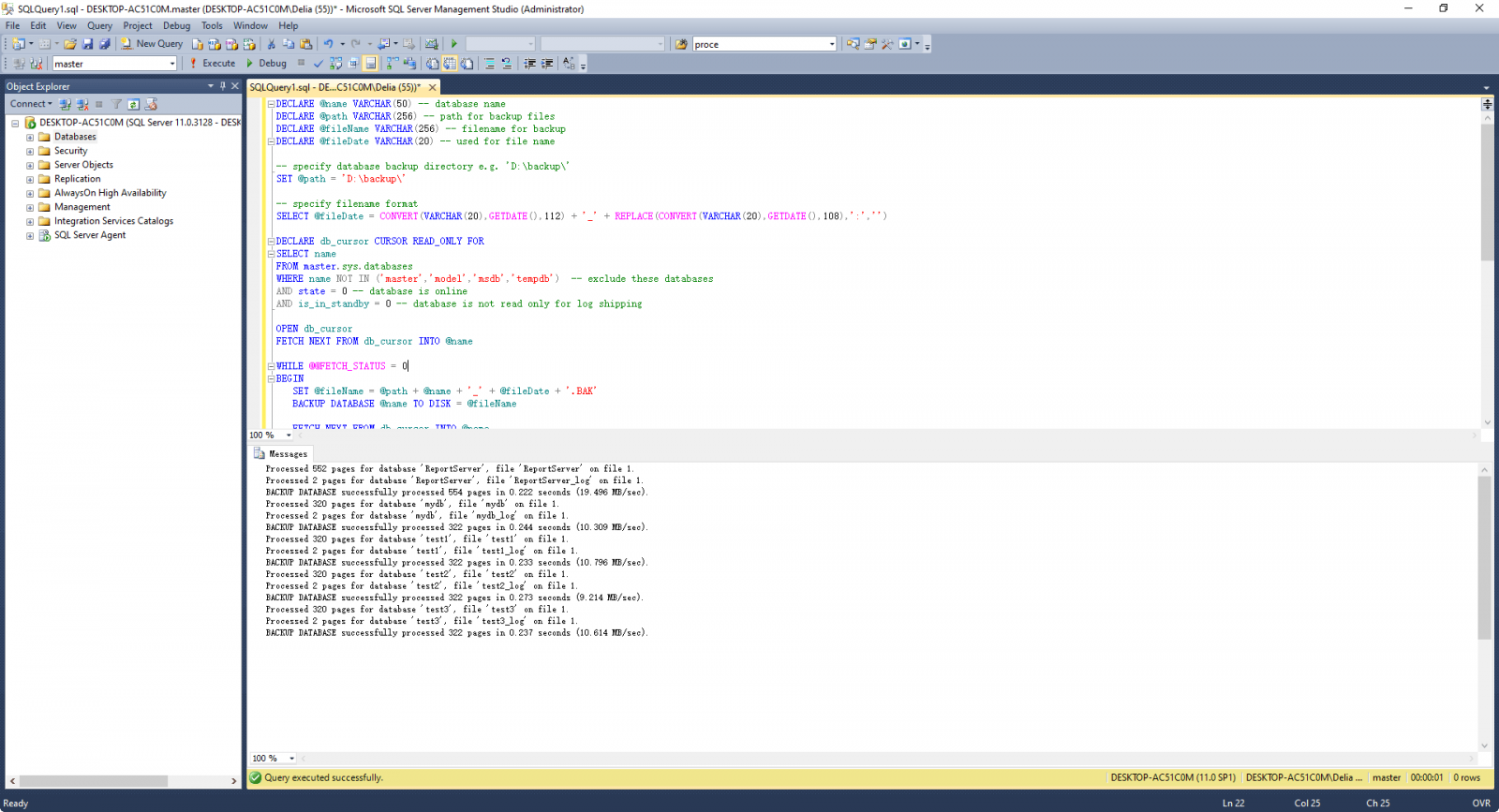Refresh Object Explorer using the refresh icon

pos(134,104)
